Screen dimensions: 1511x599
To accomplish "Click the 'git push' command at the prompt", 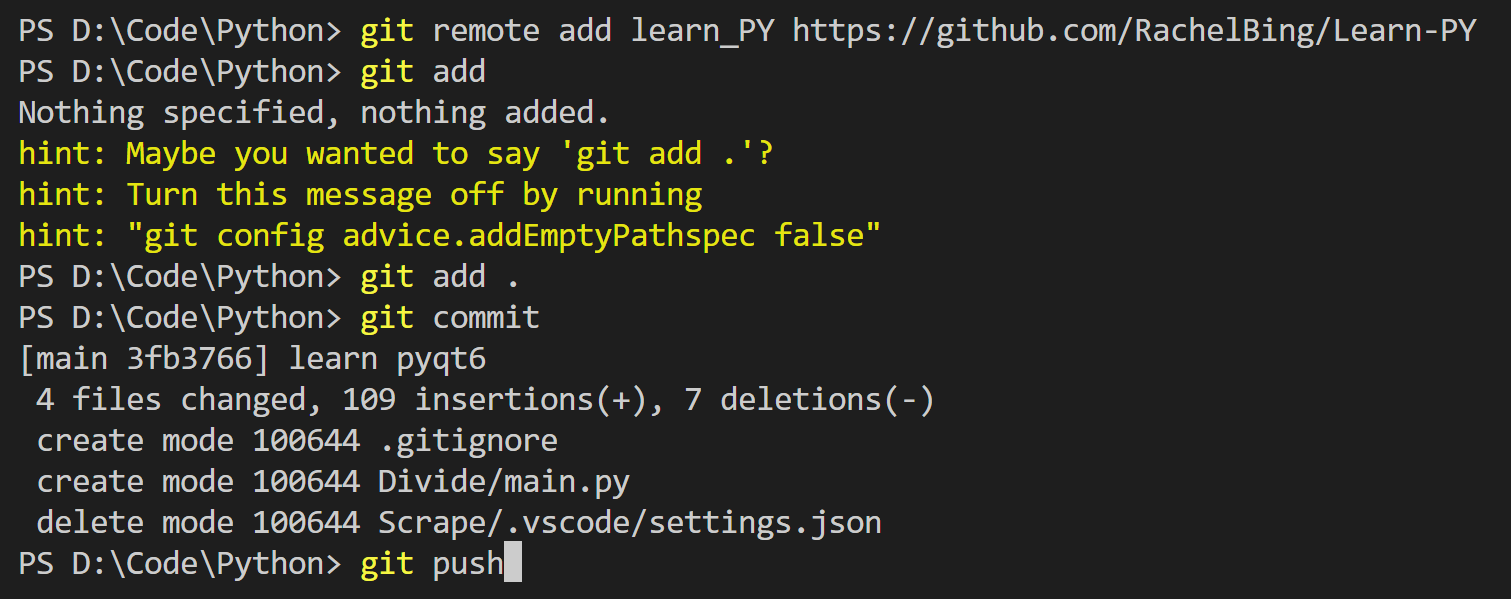I will 432,564.
